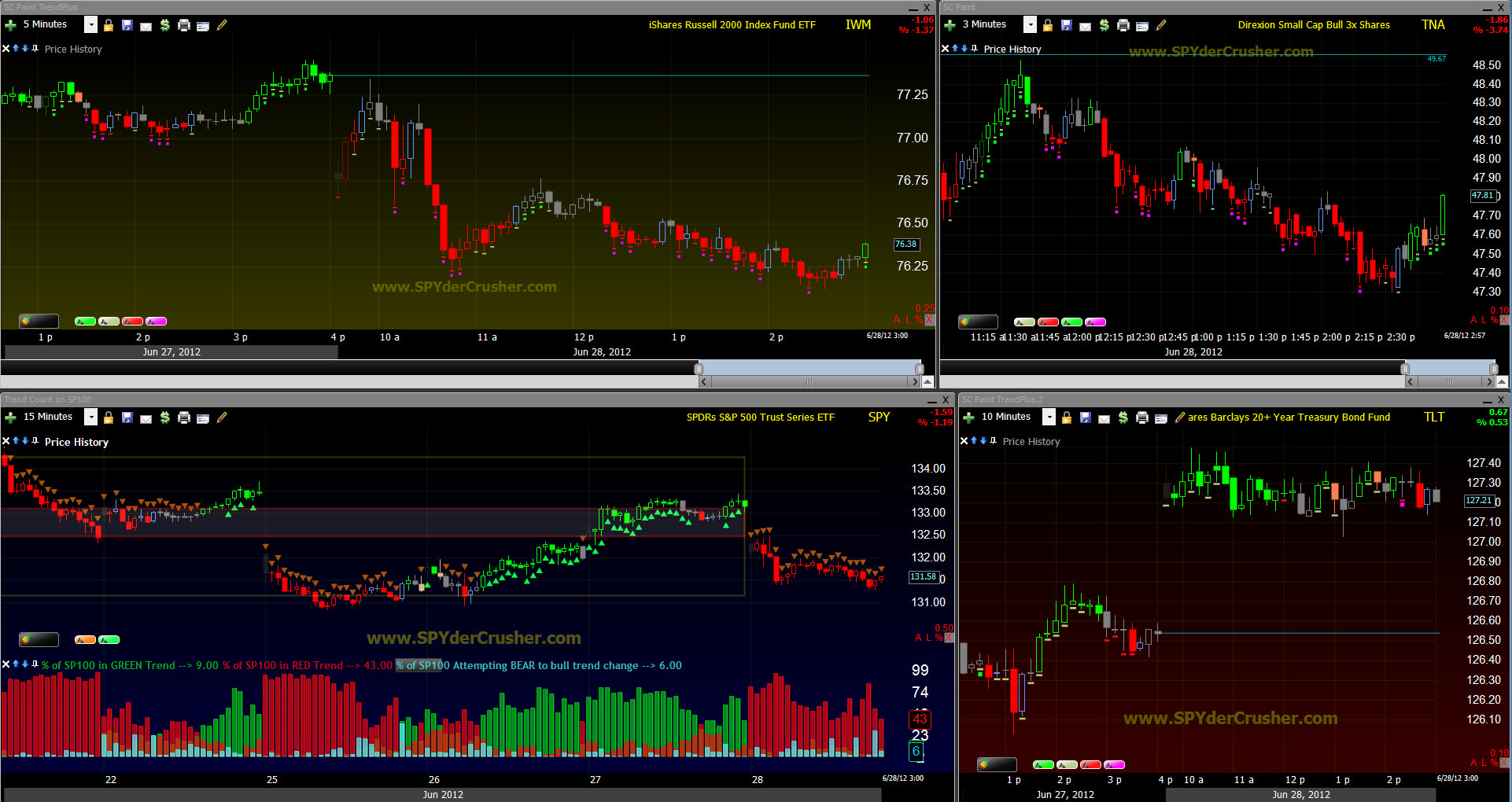Toggle the pin on IWM Price History study
This screenshot has height=802, width=1512.
click(x=35, y=49)
